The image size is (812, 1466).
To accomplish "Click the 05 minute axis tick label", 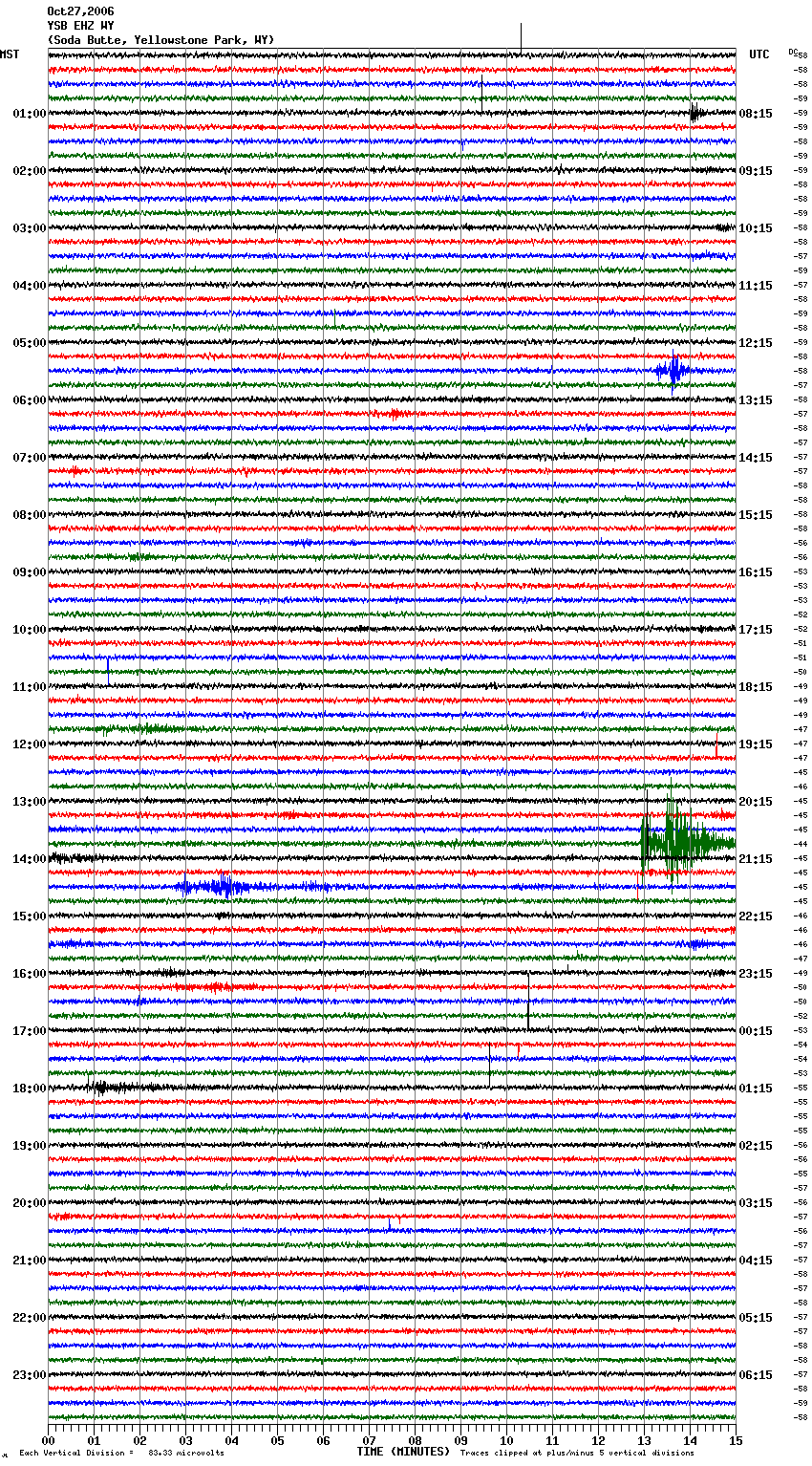I will click(x=277, y=1440).
